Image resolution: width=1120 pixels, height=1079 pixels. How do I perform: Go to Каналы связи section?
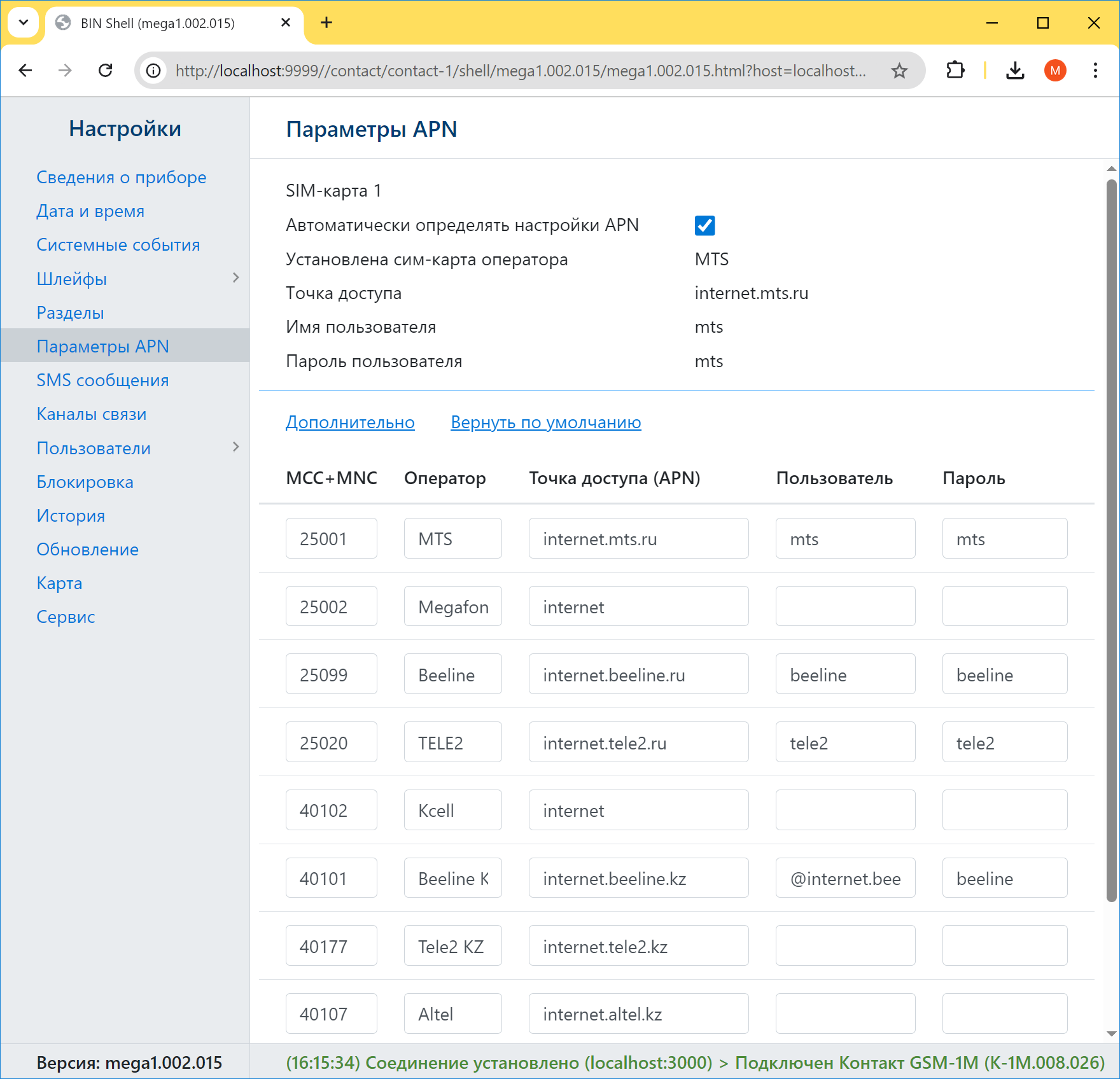click(x=92, y=414)
